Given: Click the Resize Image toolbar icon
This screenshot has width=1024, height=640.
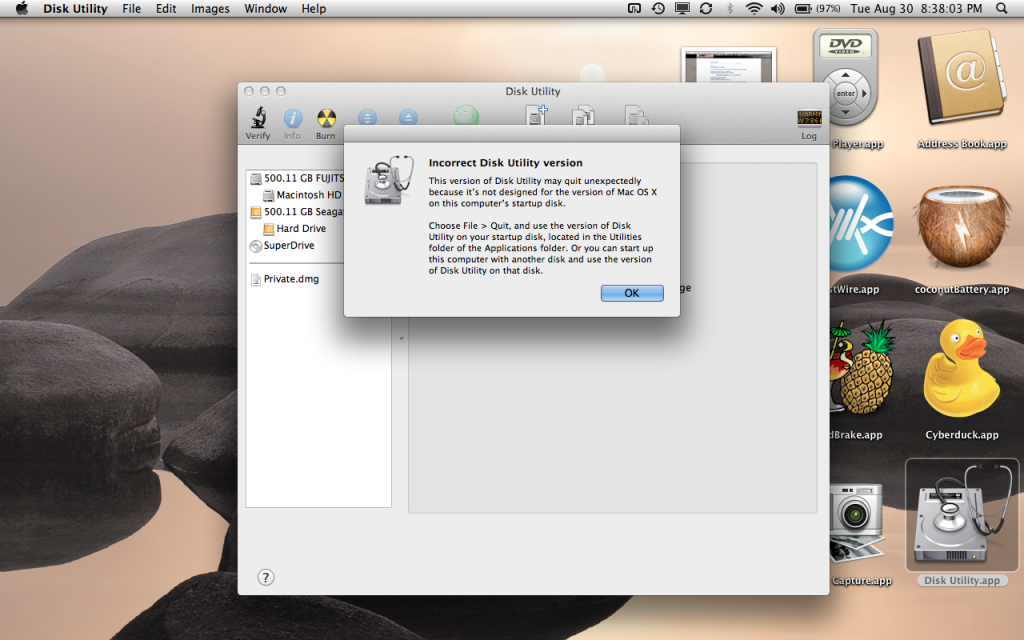Looking at the screenshot, I should pyautogui.click(x=635, y=116).
